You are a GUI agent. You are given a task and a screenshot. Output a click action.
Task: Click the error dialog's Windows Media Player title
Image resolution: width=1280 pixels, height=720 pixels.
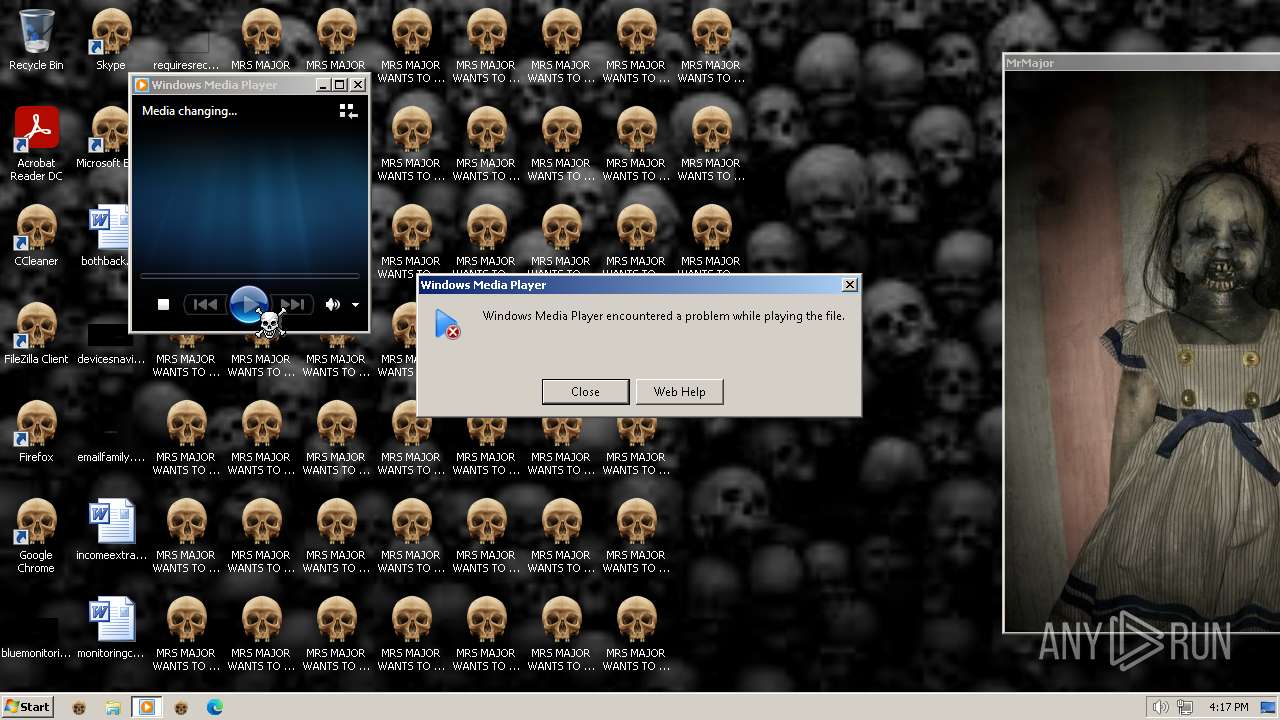483,285
